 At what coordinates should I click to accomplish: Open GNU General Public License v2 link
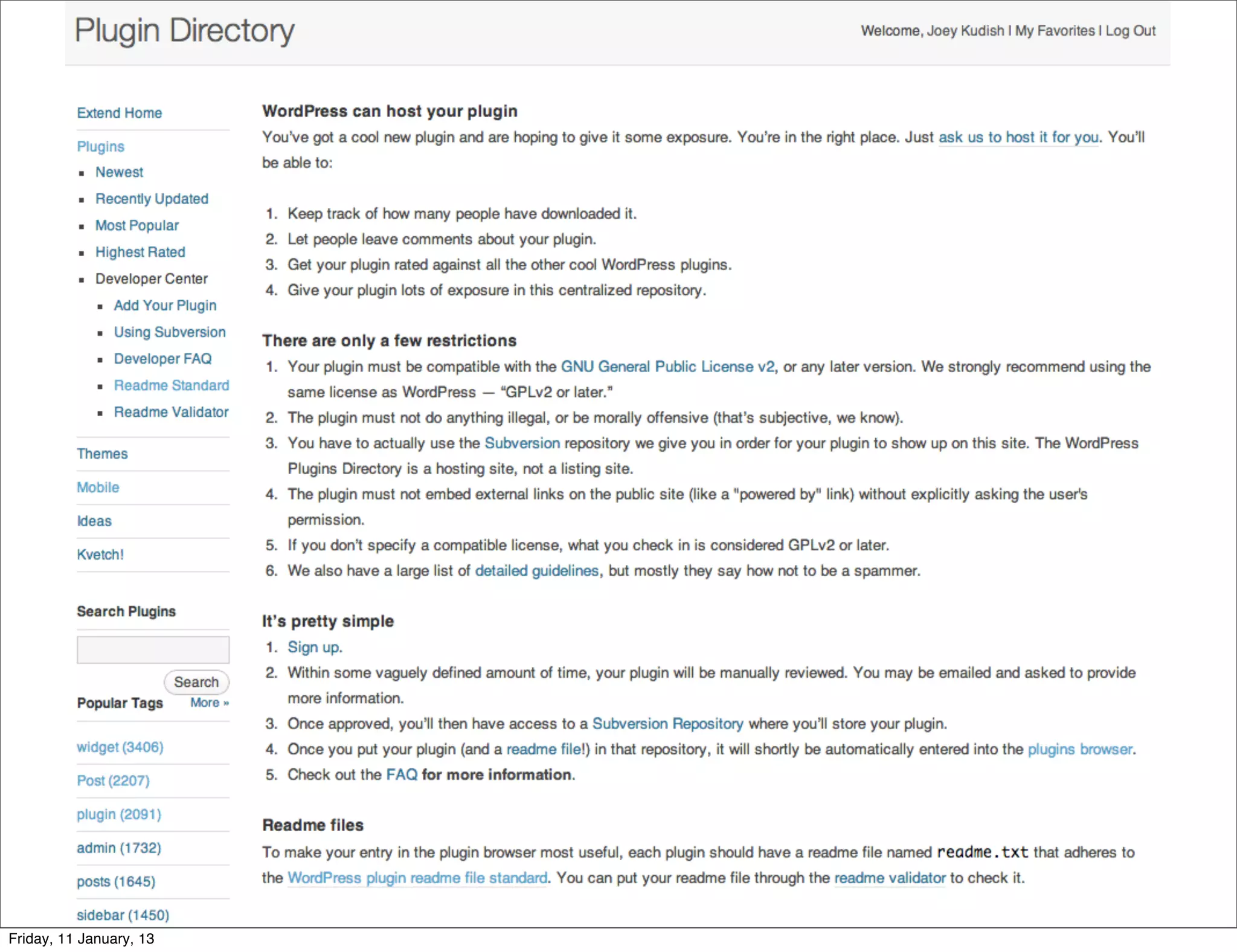click(668, 367)
